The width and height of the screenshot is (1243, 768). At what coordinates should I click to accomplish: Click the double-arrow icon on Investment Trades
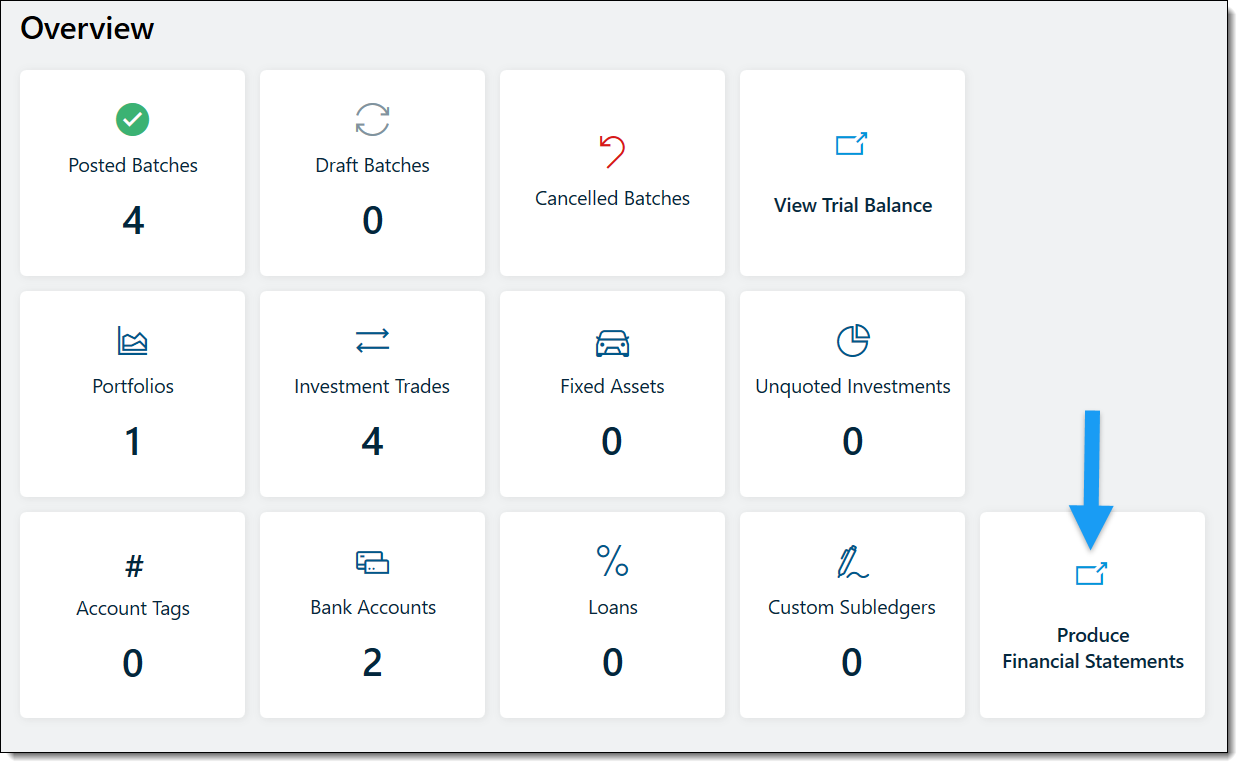tap(372, 340)
